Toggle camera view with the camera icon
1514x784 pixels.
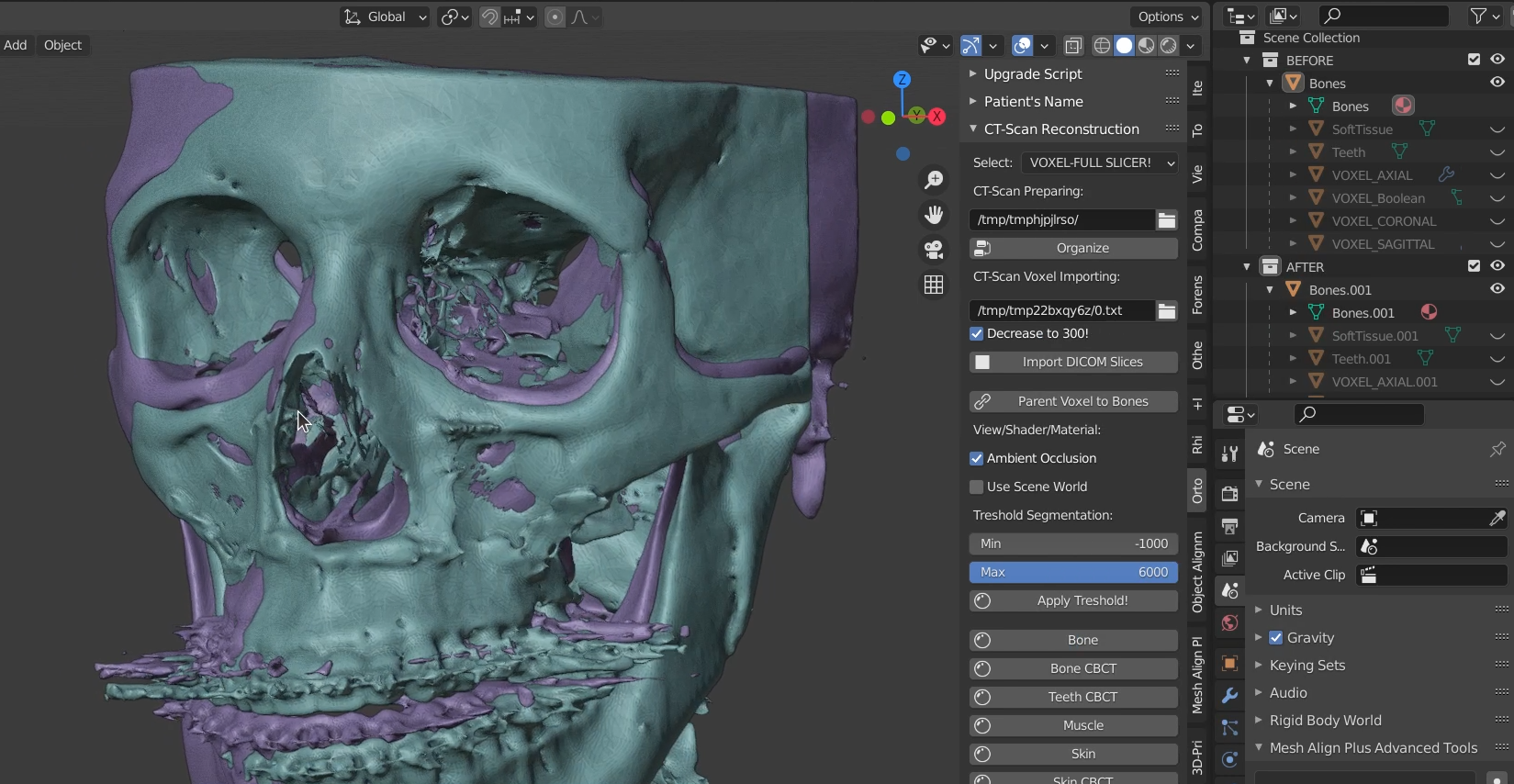(x=934, y=250)
